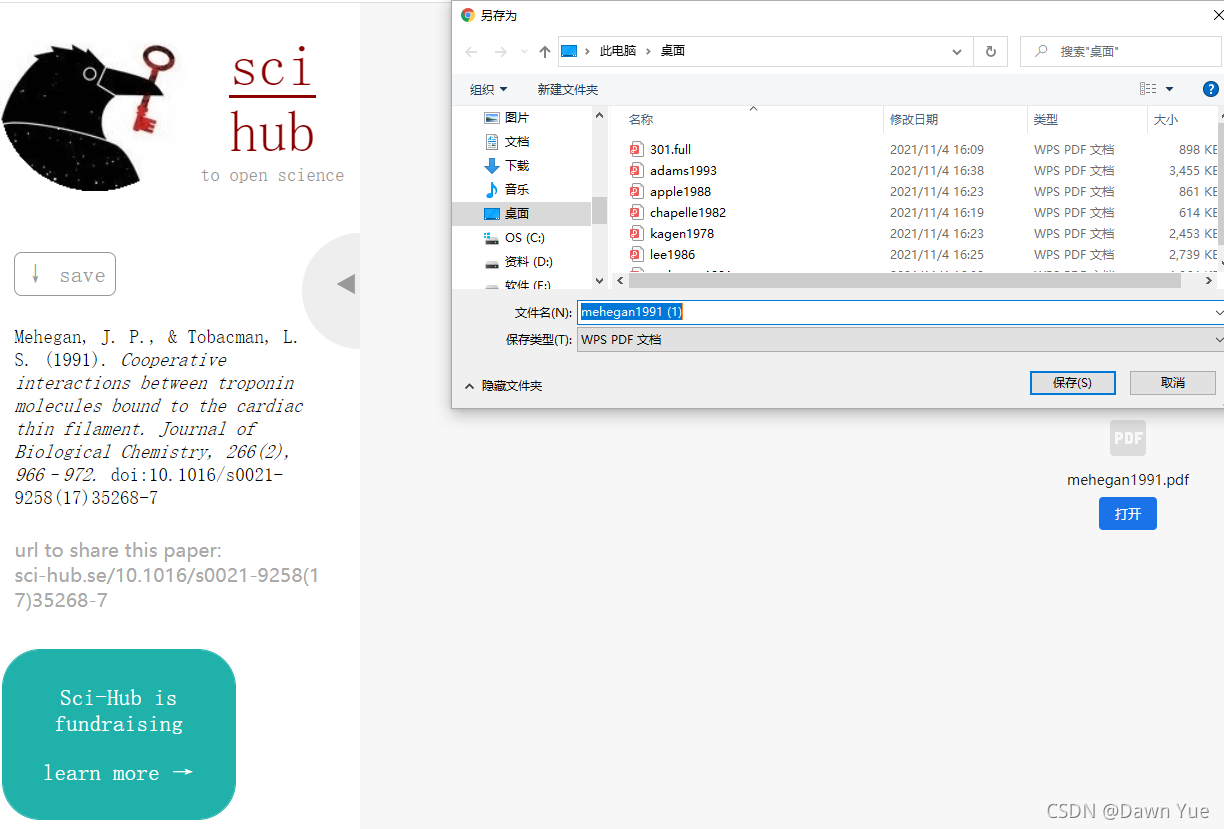1224x829 pixels.
Task: Click adams1993 date 2021/11/4 16:38
Action: (937, 170)
